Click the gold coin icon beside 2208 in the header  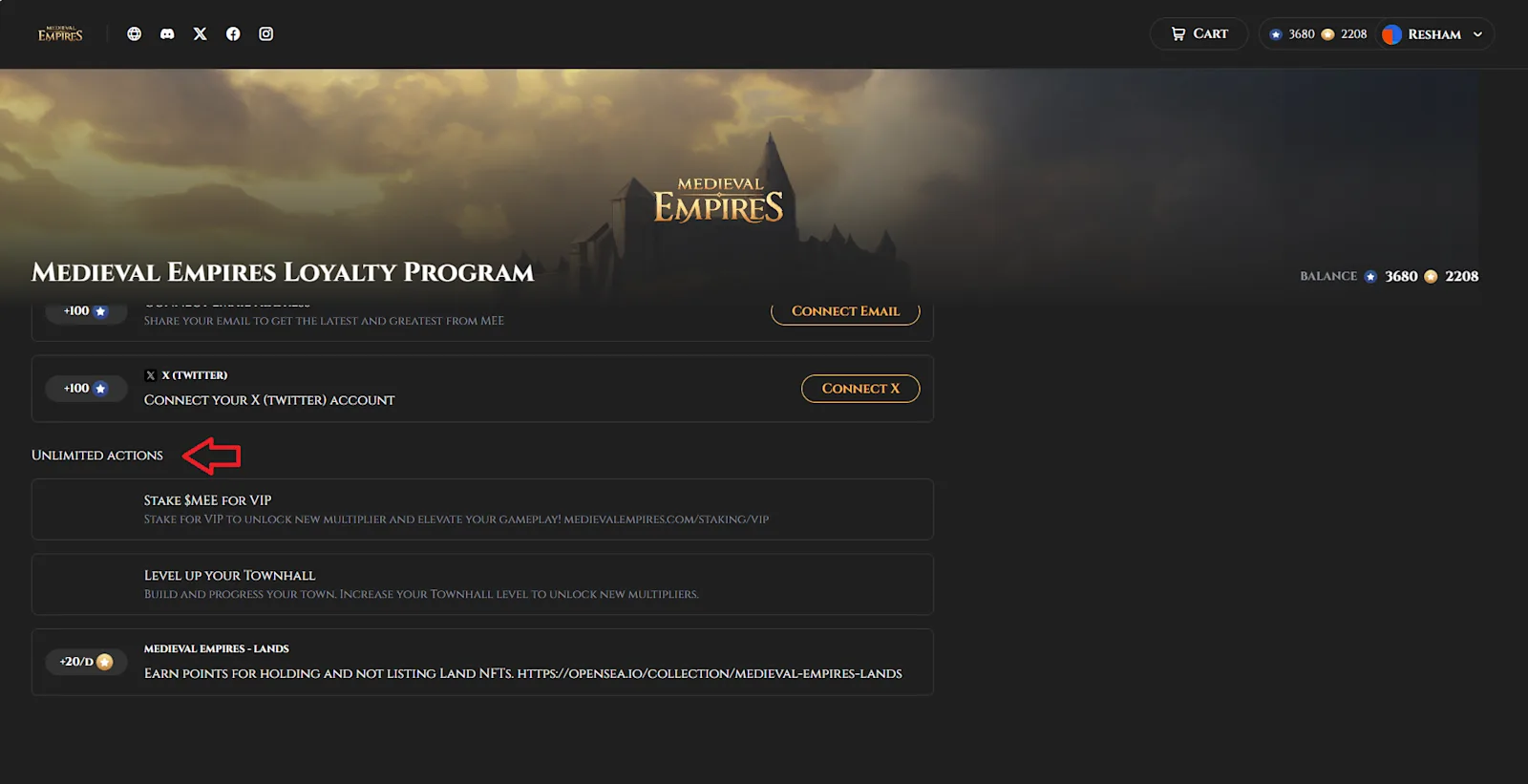[x=1327, y=34]
